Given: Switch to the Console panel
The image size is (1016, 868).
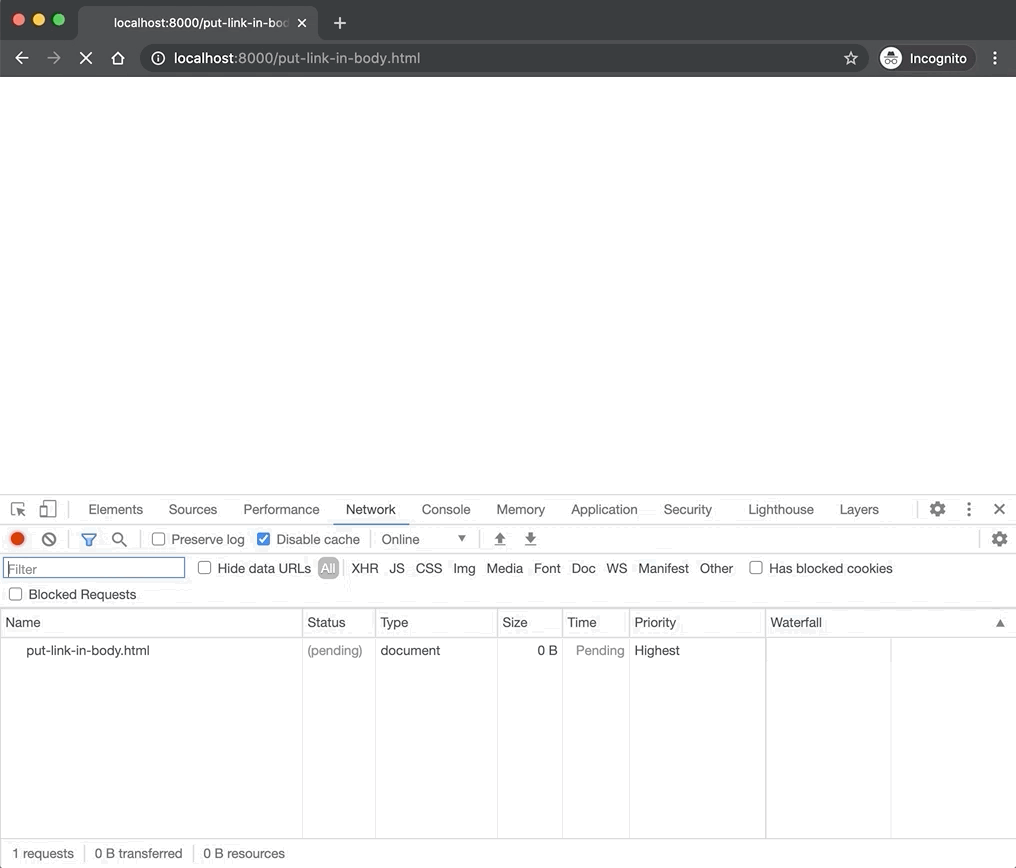Looking at the screenshot, I should pos(446,510).
